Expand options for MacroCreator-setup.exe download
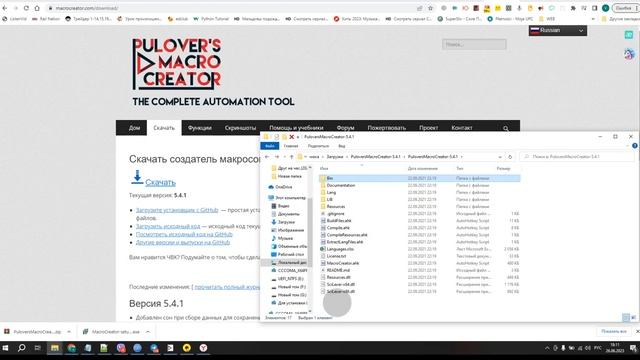This screenshot has height=360, width=640. pyautogui.click(x=148, y=332)
